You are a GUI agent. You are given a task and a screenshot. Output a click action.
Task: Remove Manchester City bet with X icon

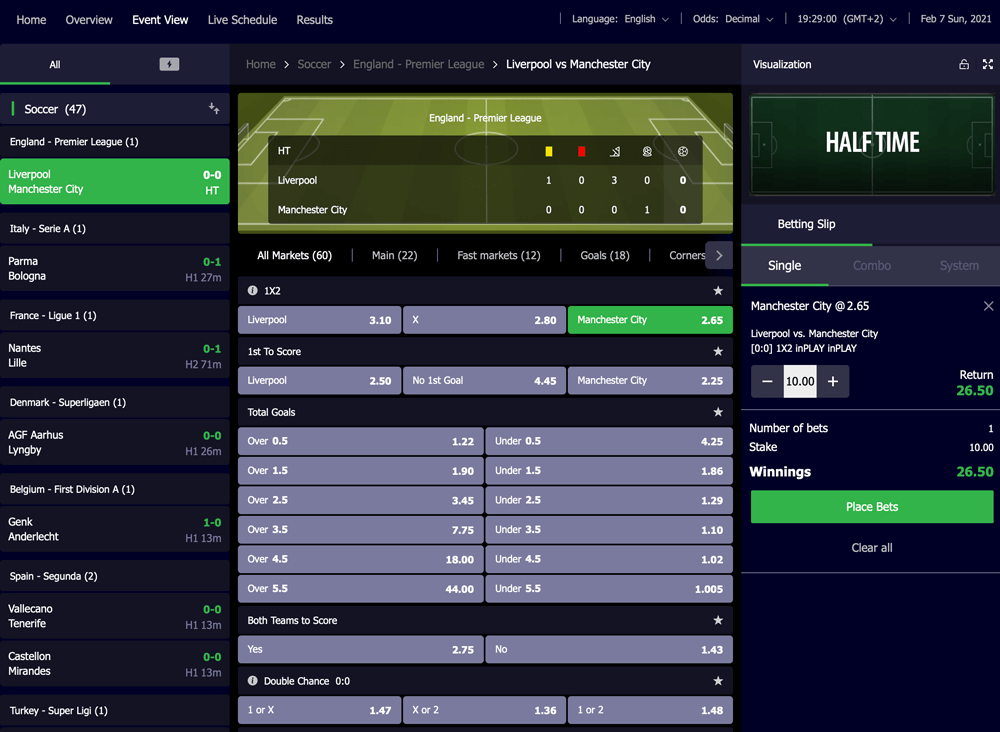coord(988,306)
